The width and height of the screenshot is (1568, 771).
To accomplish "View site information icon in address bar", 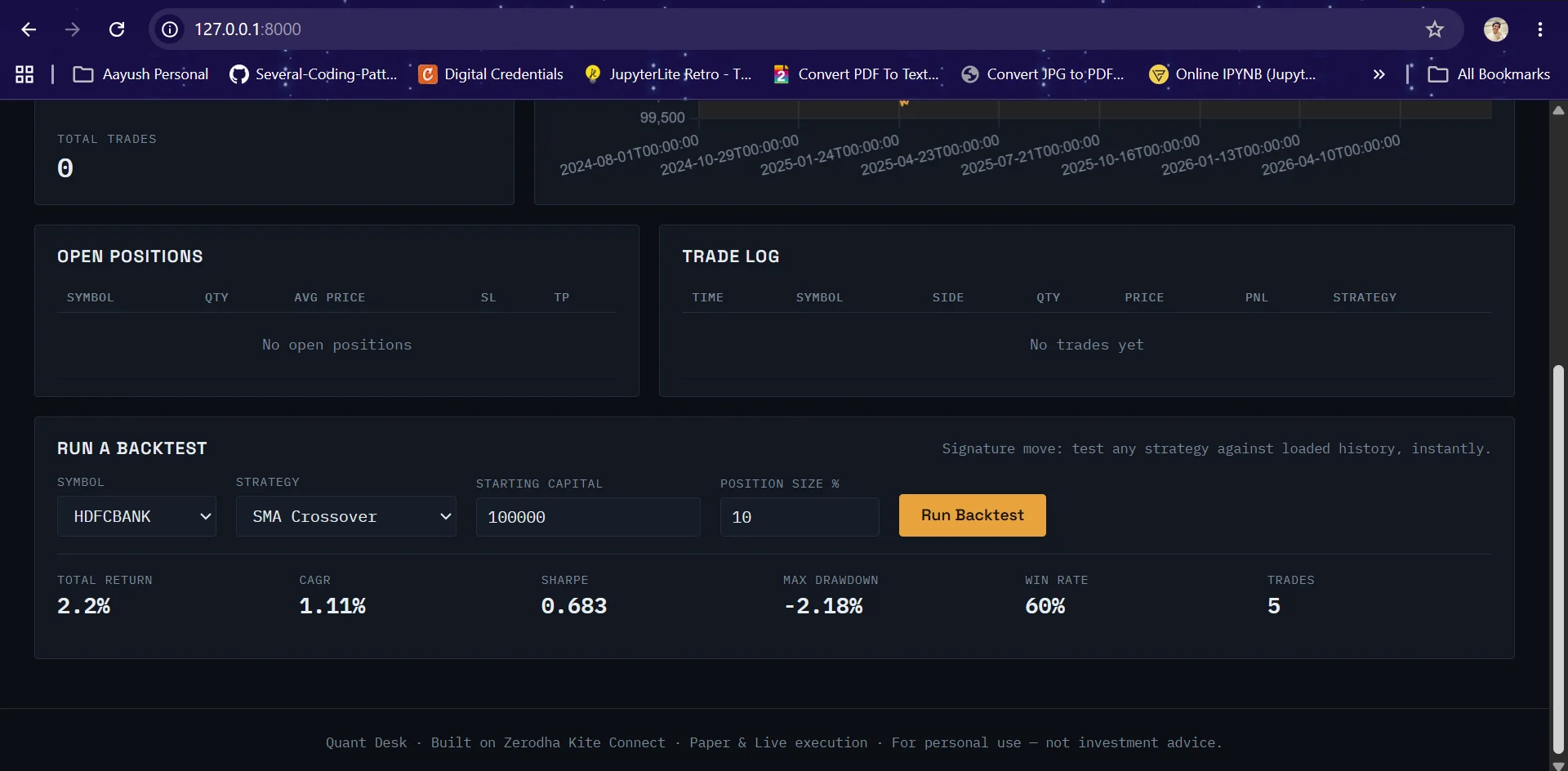I will (170, 29).
